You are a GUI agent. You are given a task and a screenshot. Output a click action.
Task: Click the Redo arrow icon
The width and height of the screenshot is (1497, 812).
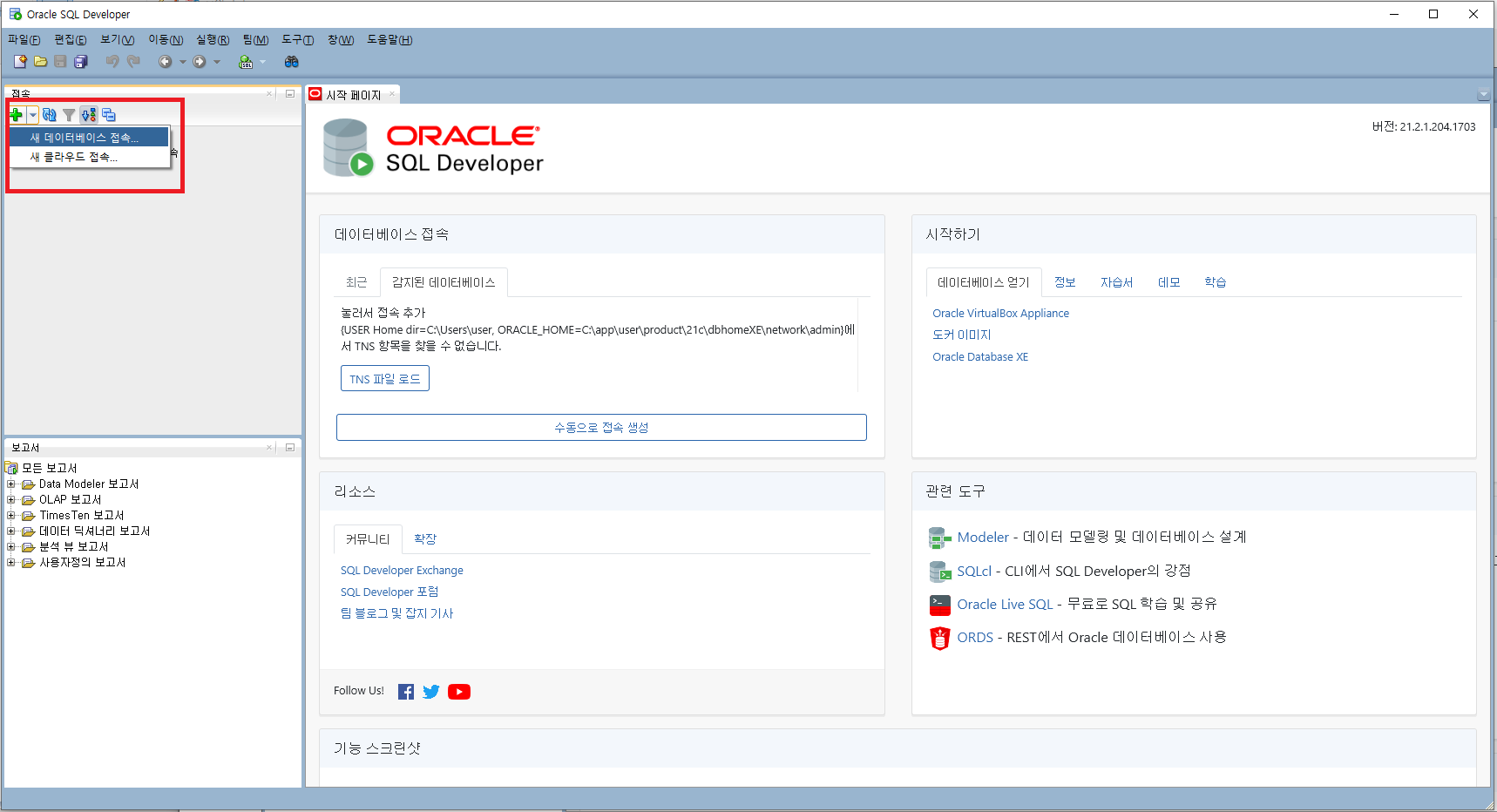(133, 62)
